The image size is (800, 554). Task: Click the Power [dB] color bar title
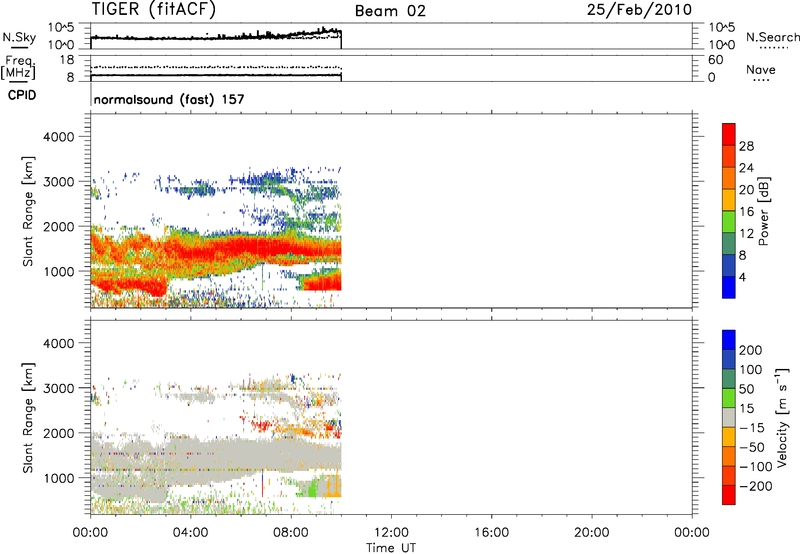tap(763, 211)
